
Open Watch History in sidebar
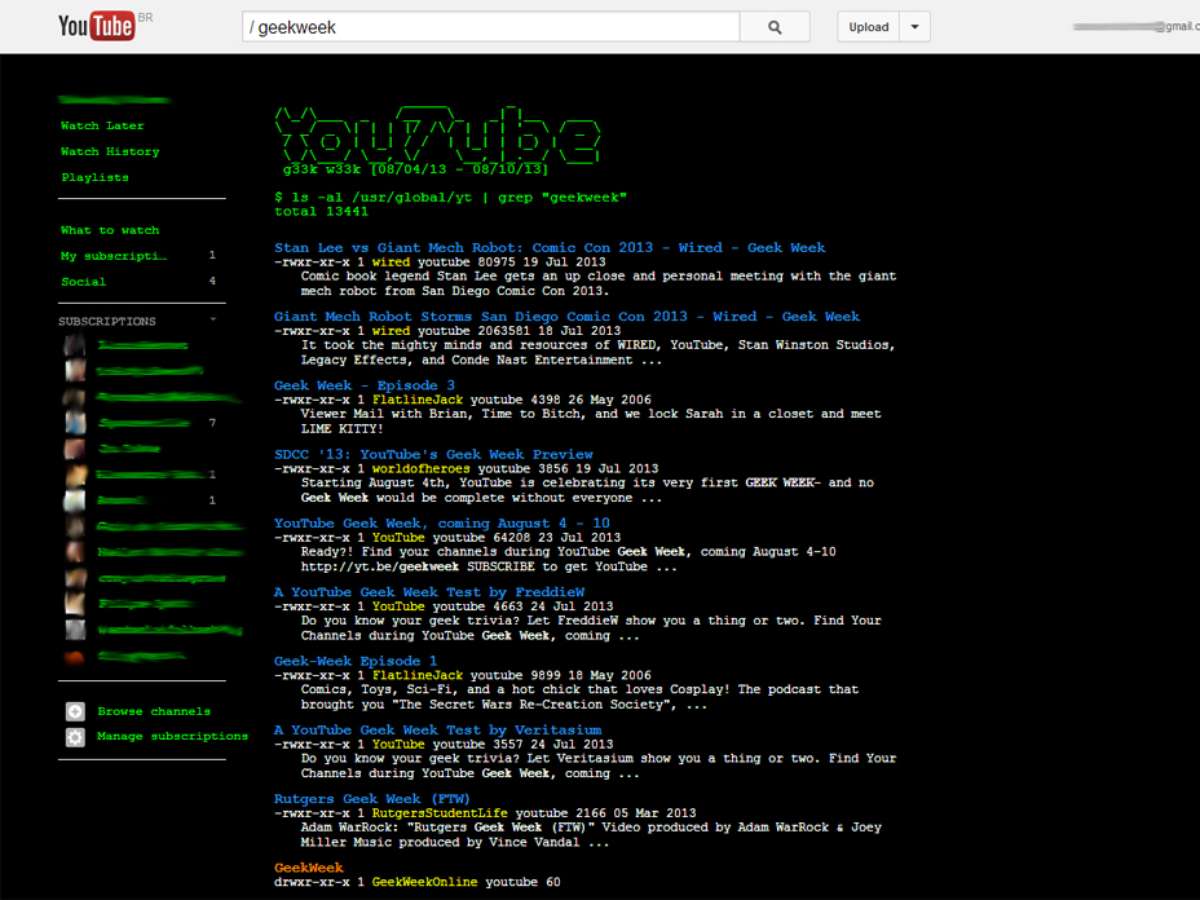click(x=110, y=152)
